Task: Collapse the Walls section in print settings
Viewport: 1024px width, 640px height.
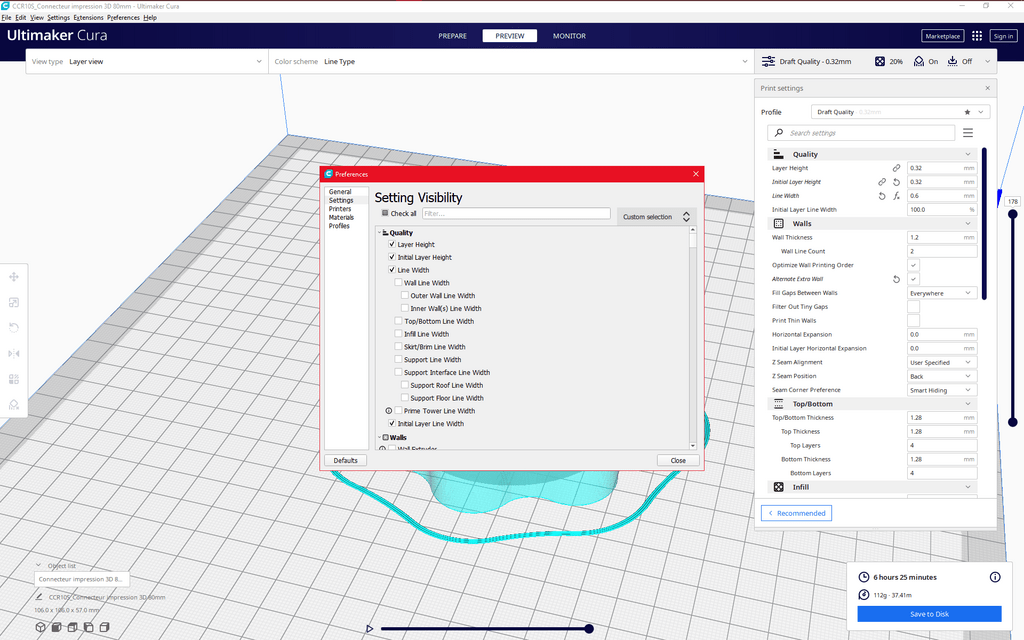Action: pyautogui.click(x=968, y=223)
